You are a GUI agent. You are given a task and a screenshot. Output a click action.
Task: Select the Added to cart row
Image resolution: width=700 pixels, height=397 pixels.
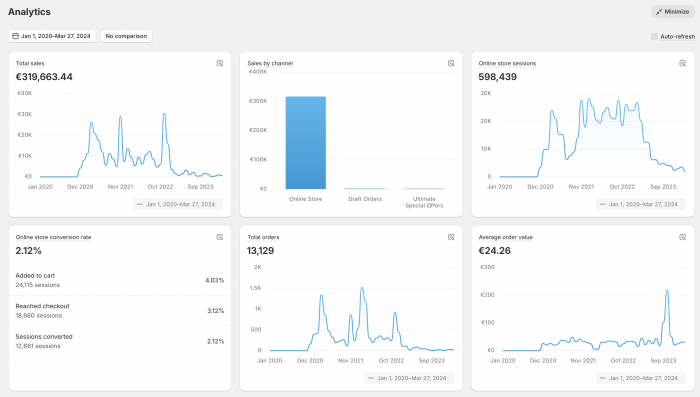(120, 280)
